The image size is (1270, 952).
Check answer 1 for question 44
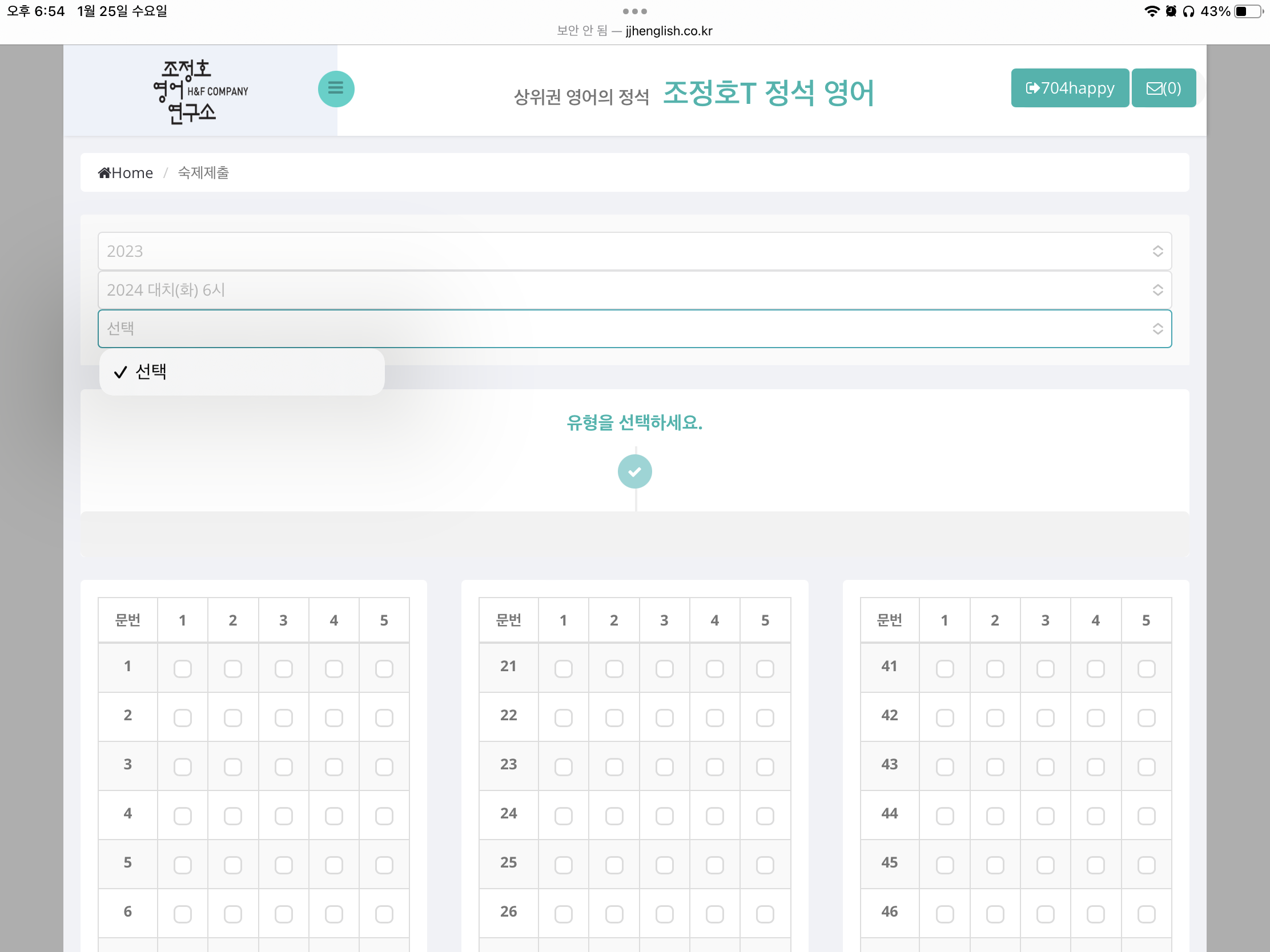pos(945,816)
